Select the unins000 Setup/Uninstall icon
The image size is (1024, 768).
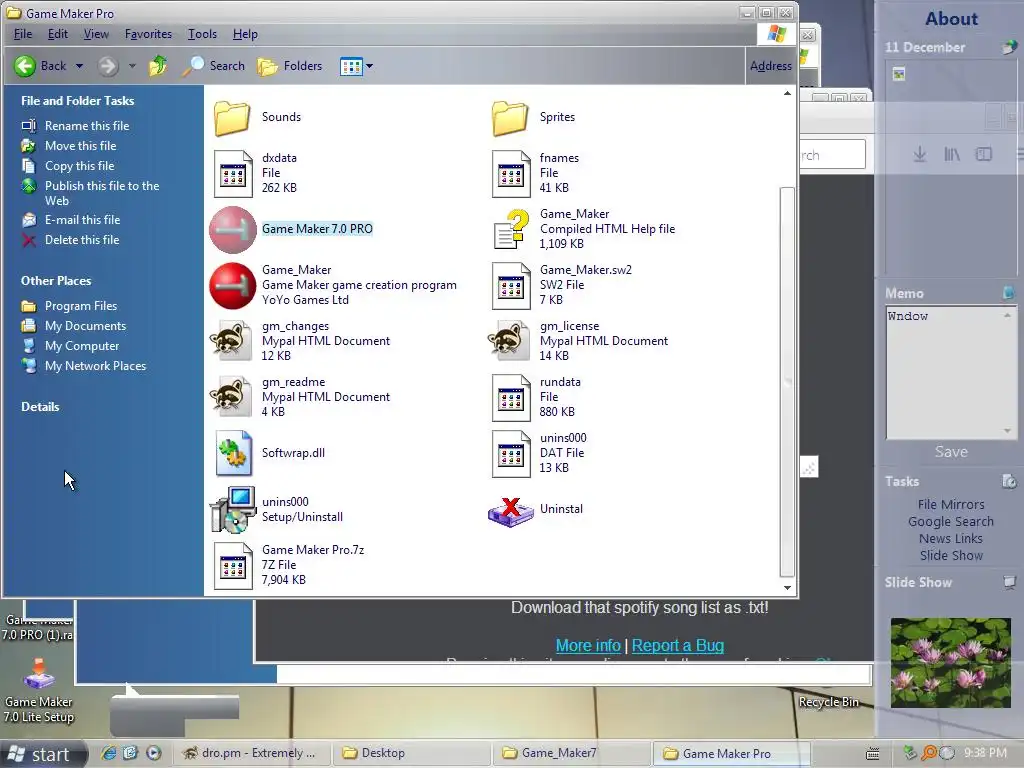232,510
